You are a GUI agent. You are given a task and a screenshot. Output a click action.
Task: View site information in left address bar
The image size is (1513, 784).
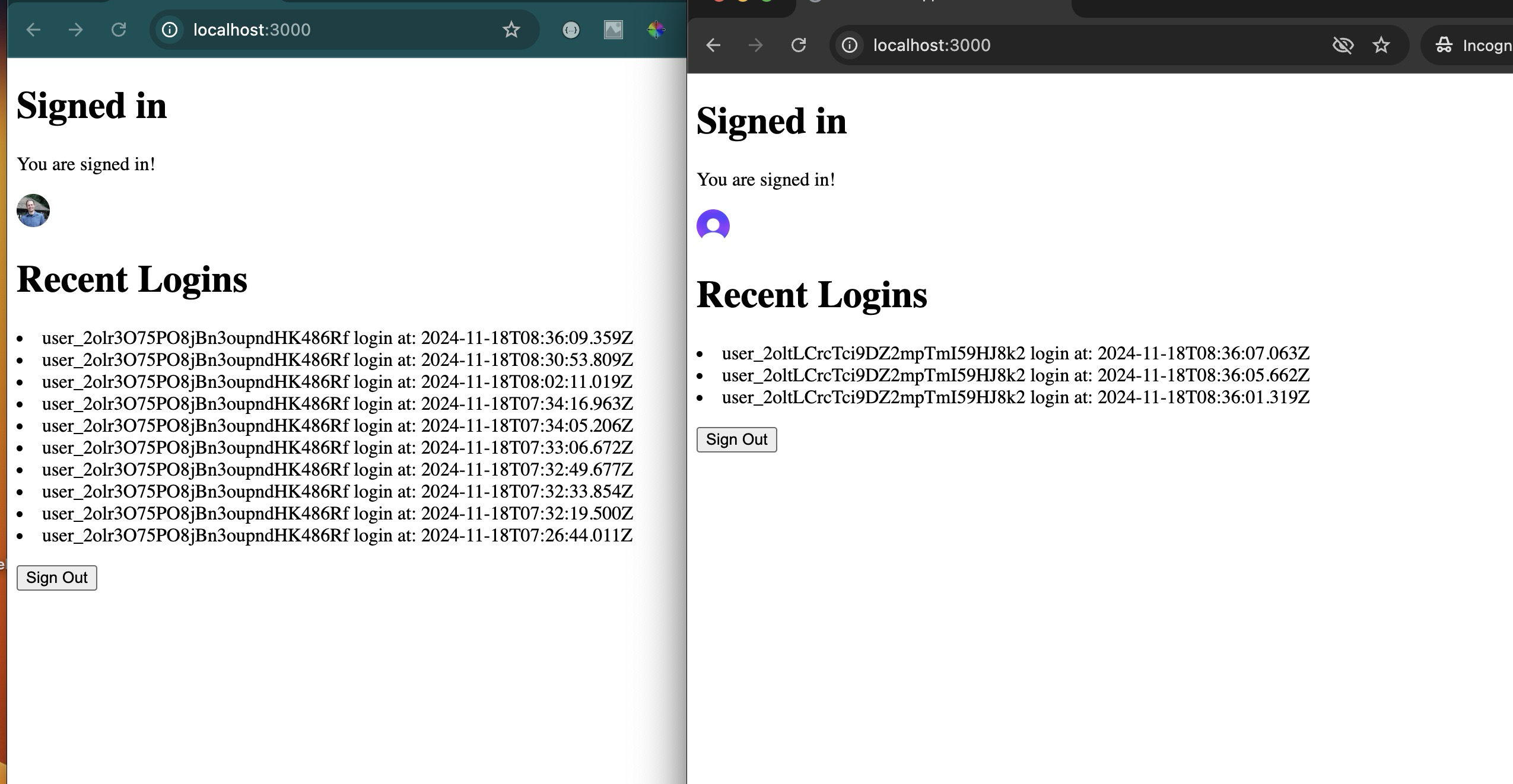[x=170, y=30]
